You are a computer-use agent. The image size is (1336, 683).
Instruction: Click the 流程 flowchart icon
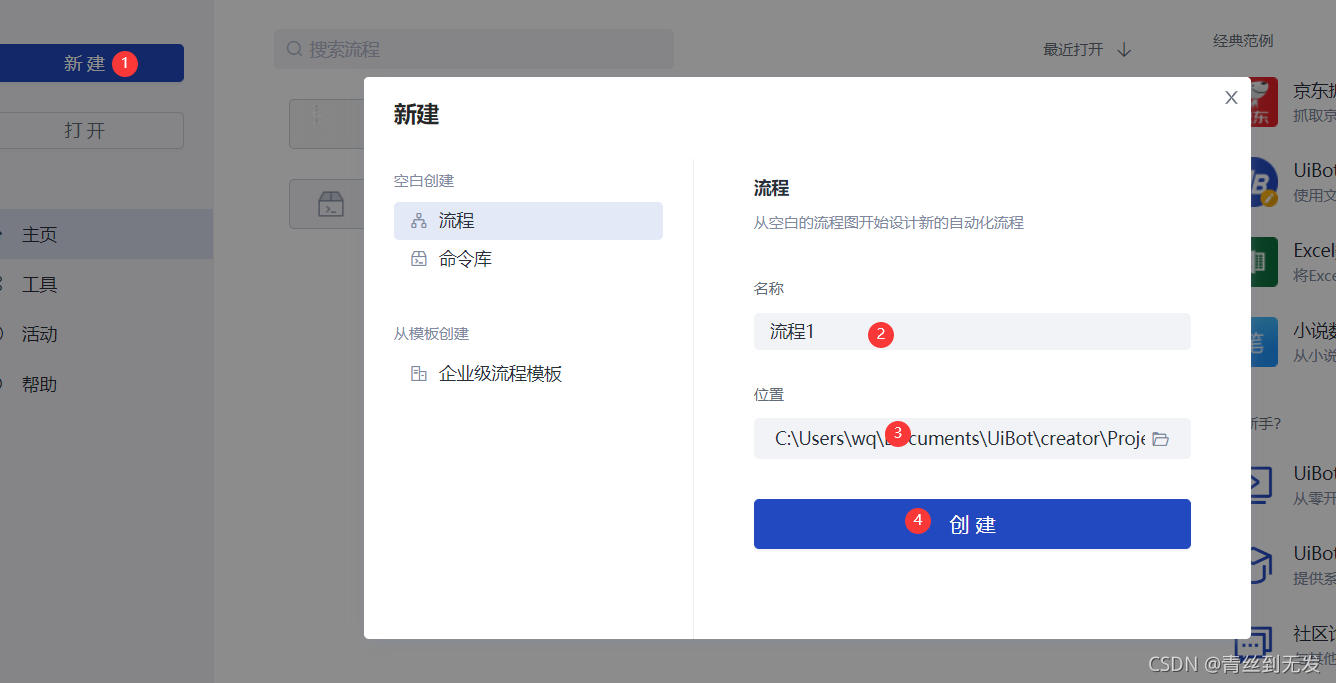point(419,221)
